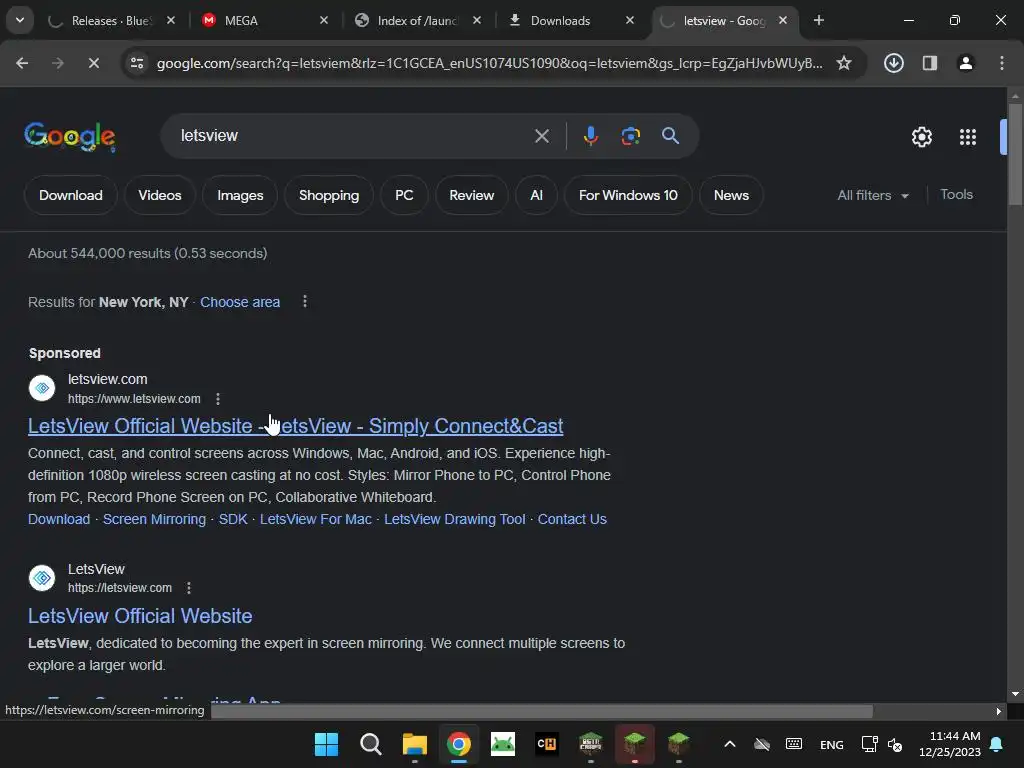This screenshot has height=768, width=1024.
Task: Open Chrome downloads icon in toolbar
Action: 893,63
